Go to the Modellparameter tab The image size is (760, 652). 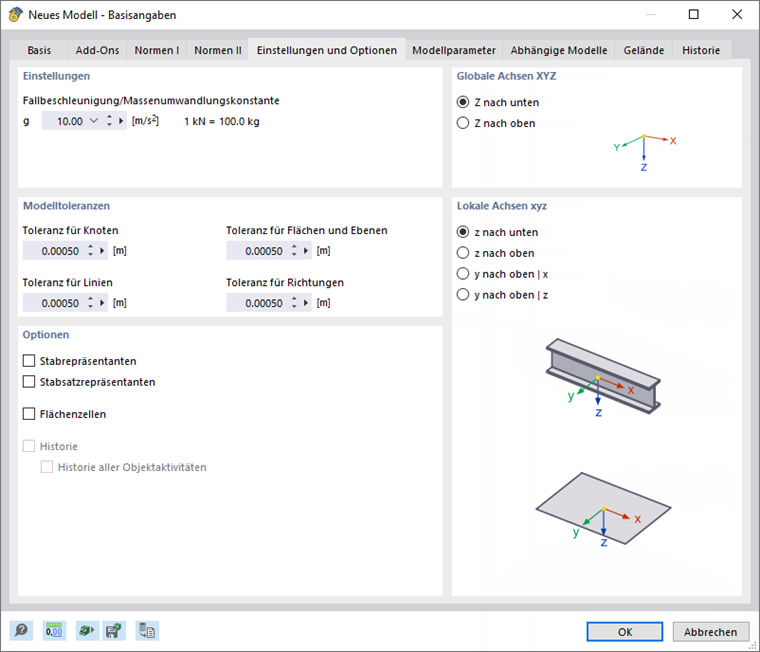click(454, 50)
